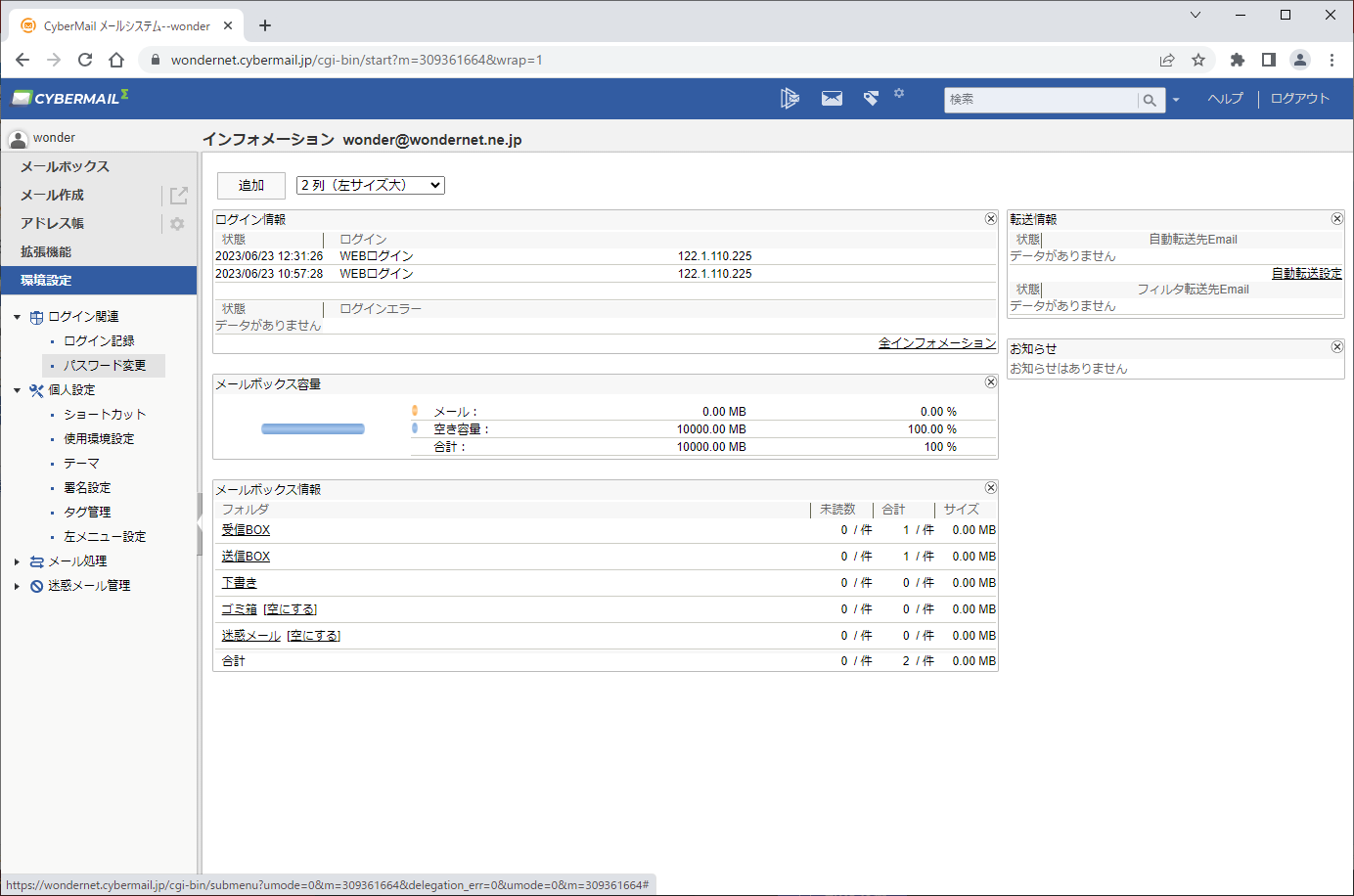Open the envelope mail icon in header
The width and height of the screenshot is (1354, 896).
pos(832,98)
